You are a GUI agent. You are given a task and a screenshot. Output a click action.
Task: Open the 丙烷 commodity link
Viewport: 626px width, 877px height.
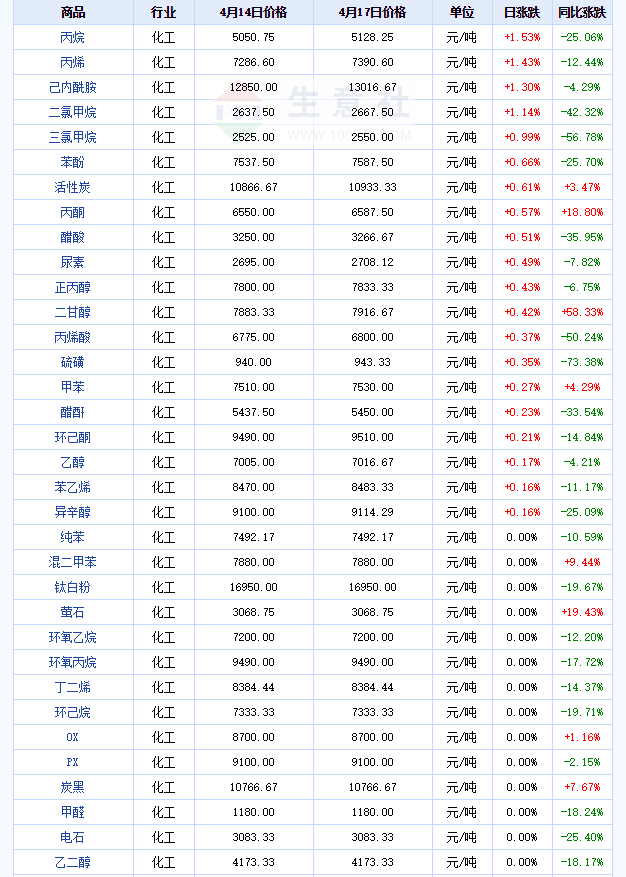pos(73,37)
